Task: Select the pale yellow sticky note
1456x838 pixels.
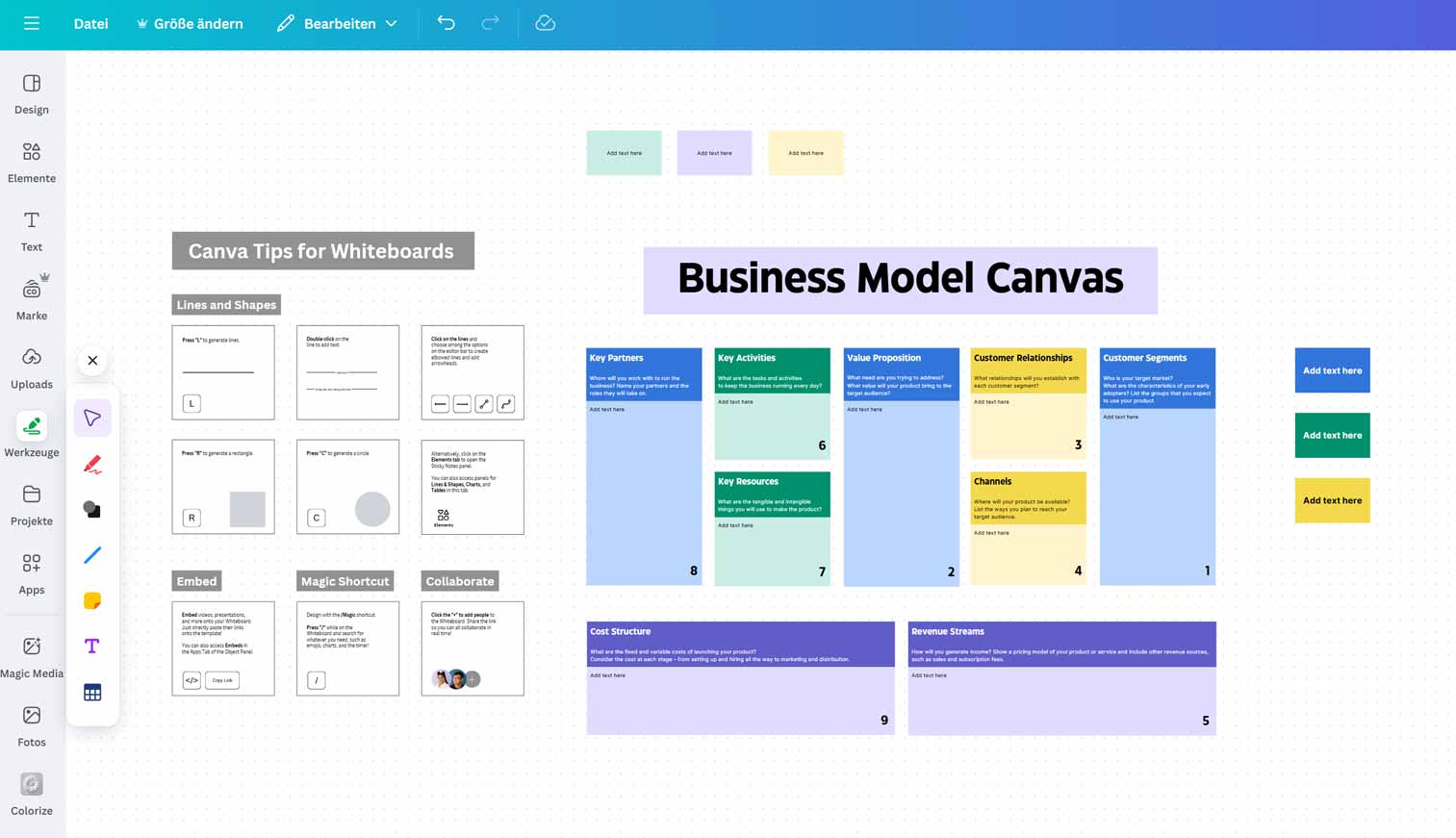Action: pos(805,153)
